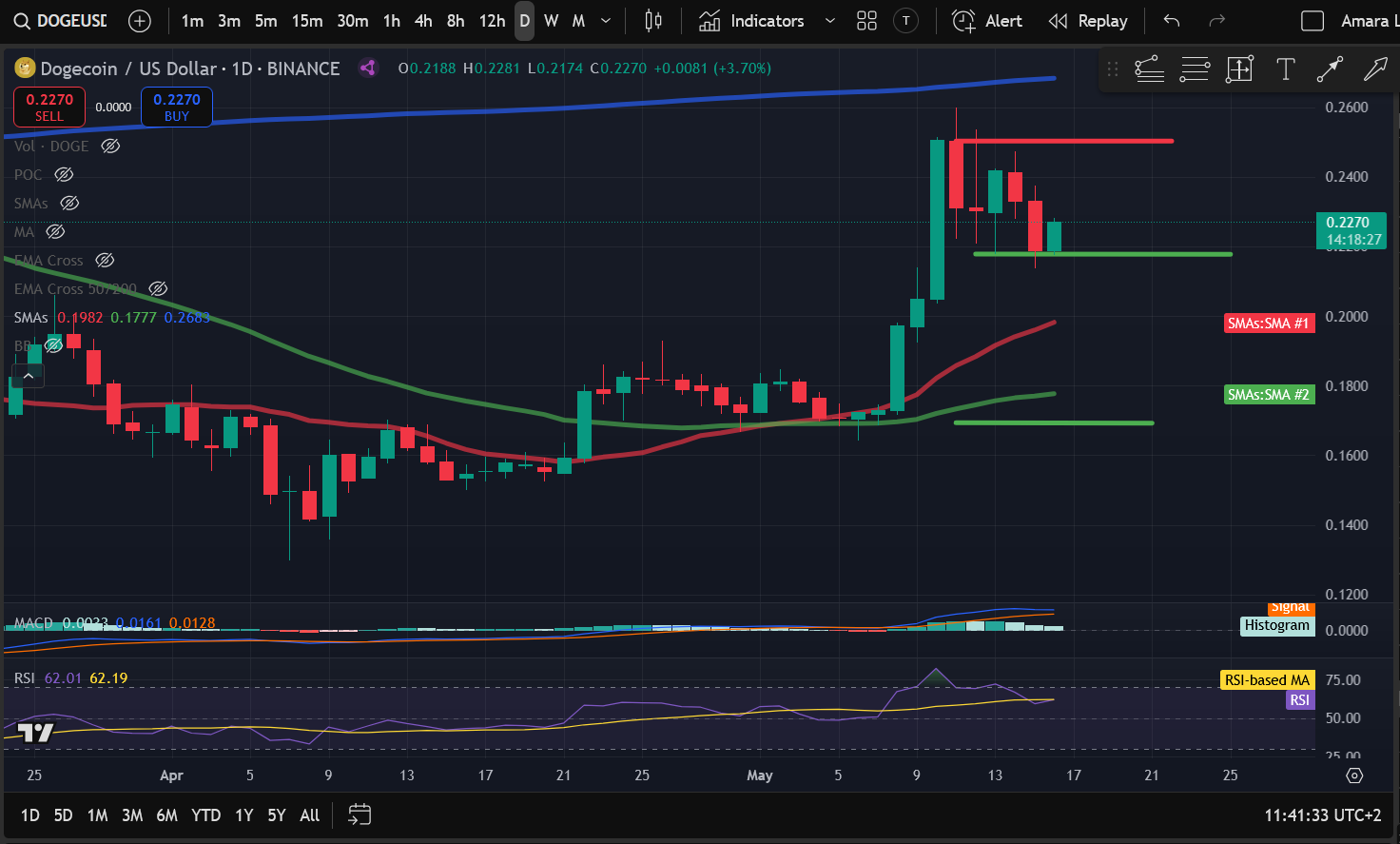Select the 3m timeframe

pos(229,21)
